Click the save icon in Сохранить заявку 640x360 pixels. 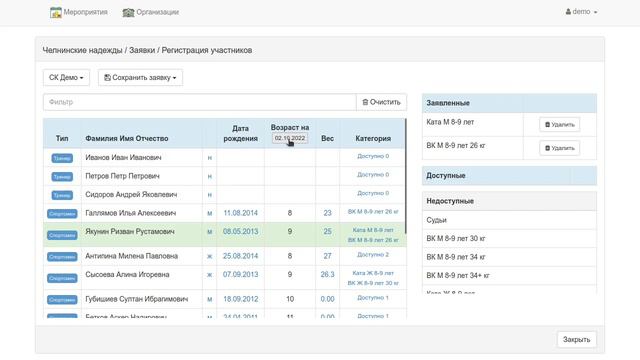[107, 78]
